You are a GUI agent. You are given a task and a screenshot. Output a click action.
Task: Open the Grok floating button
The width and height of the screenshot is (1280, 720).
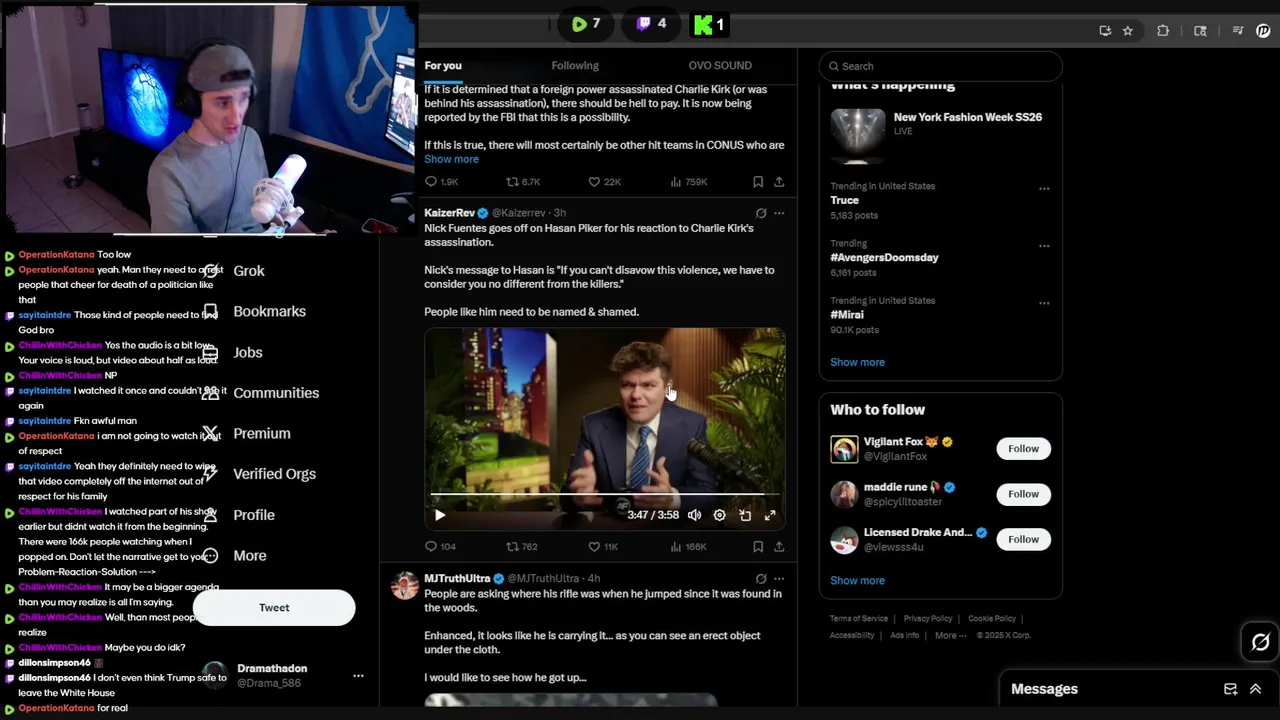(x=1260, y=643)
